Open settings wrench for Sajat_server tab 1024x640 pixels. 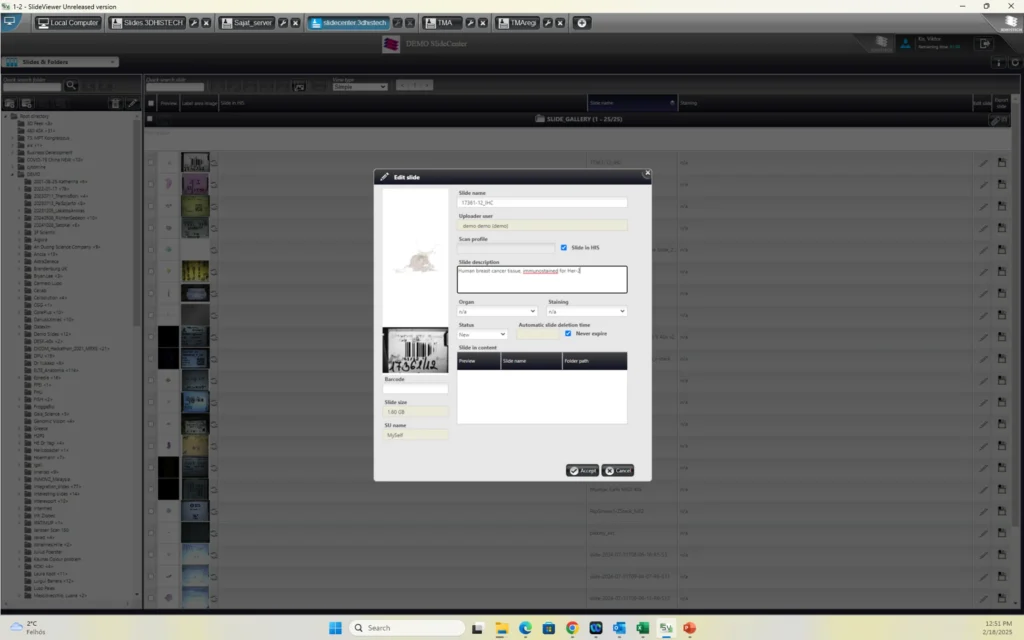[283, 23]
